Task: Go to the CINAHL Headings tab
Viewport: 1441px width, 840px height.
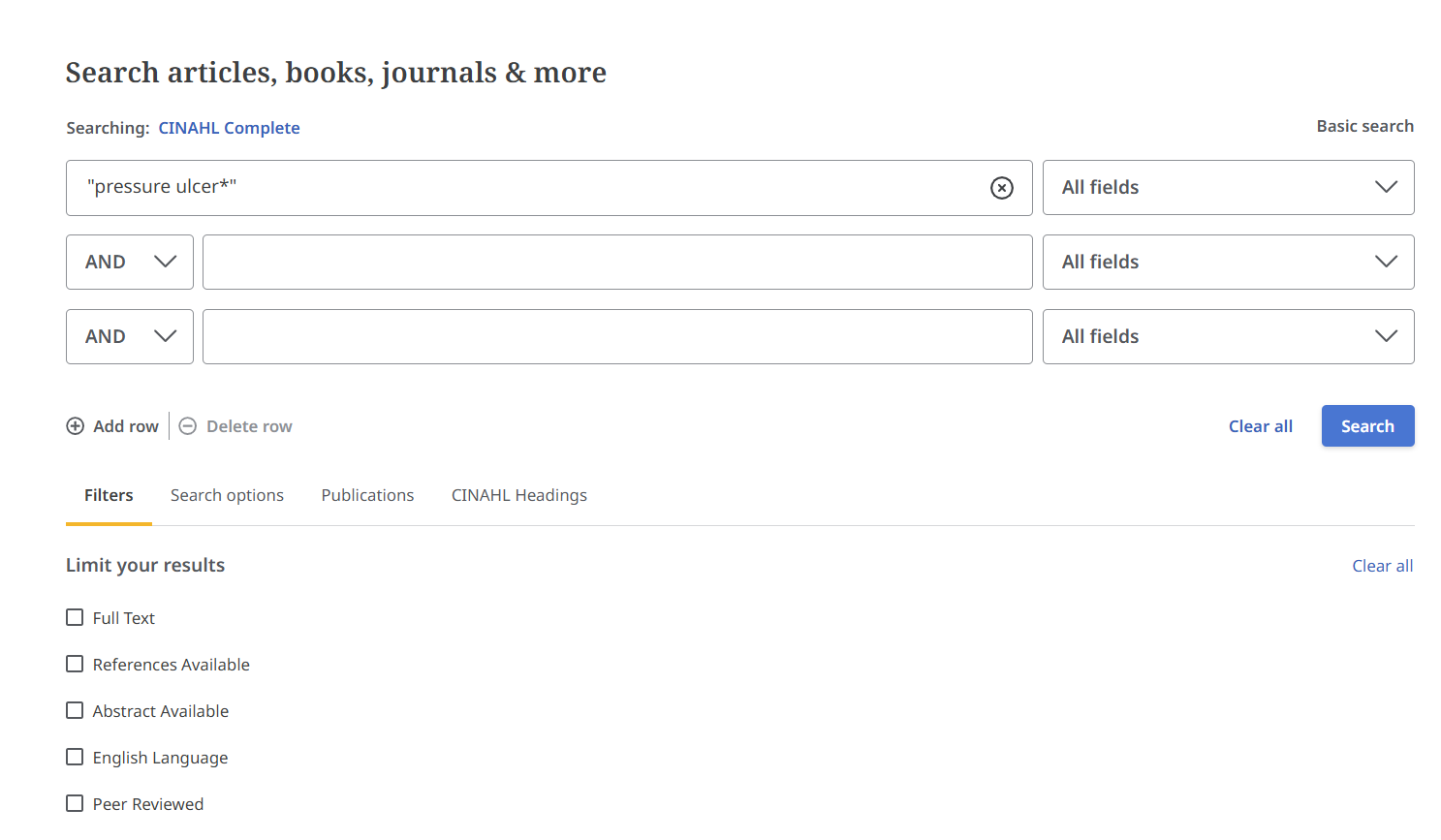Action: 518,495
